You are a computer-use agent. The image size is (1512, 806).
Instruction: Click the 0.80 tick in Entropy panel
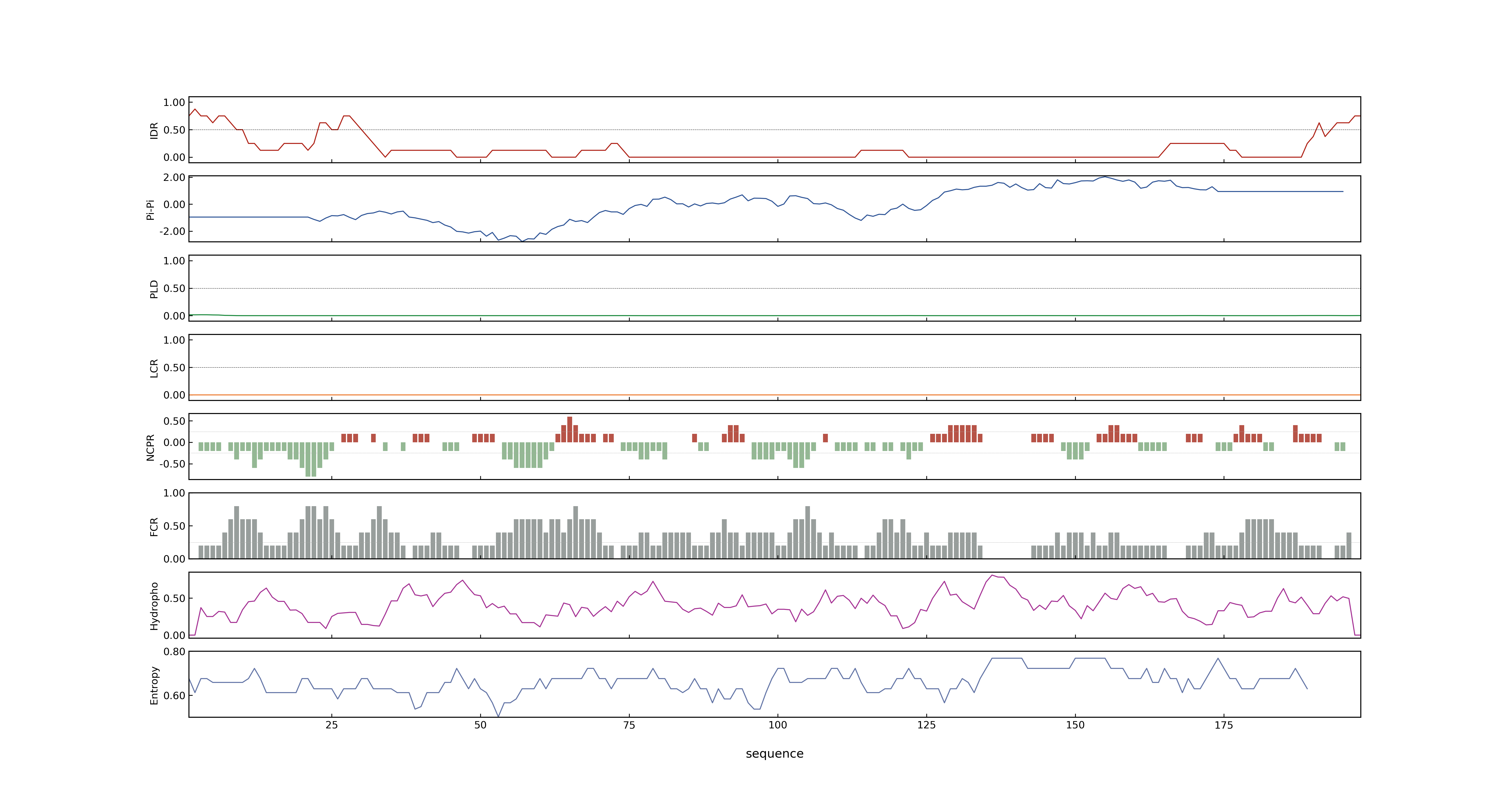coord(174,652)
